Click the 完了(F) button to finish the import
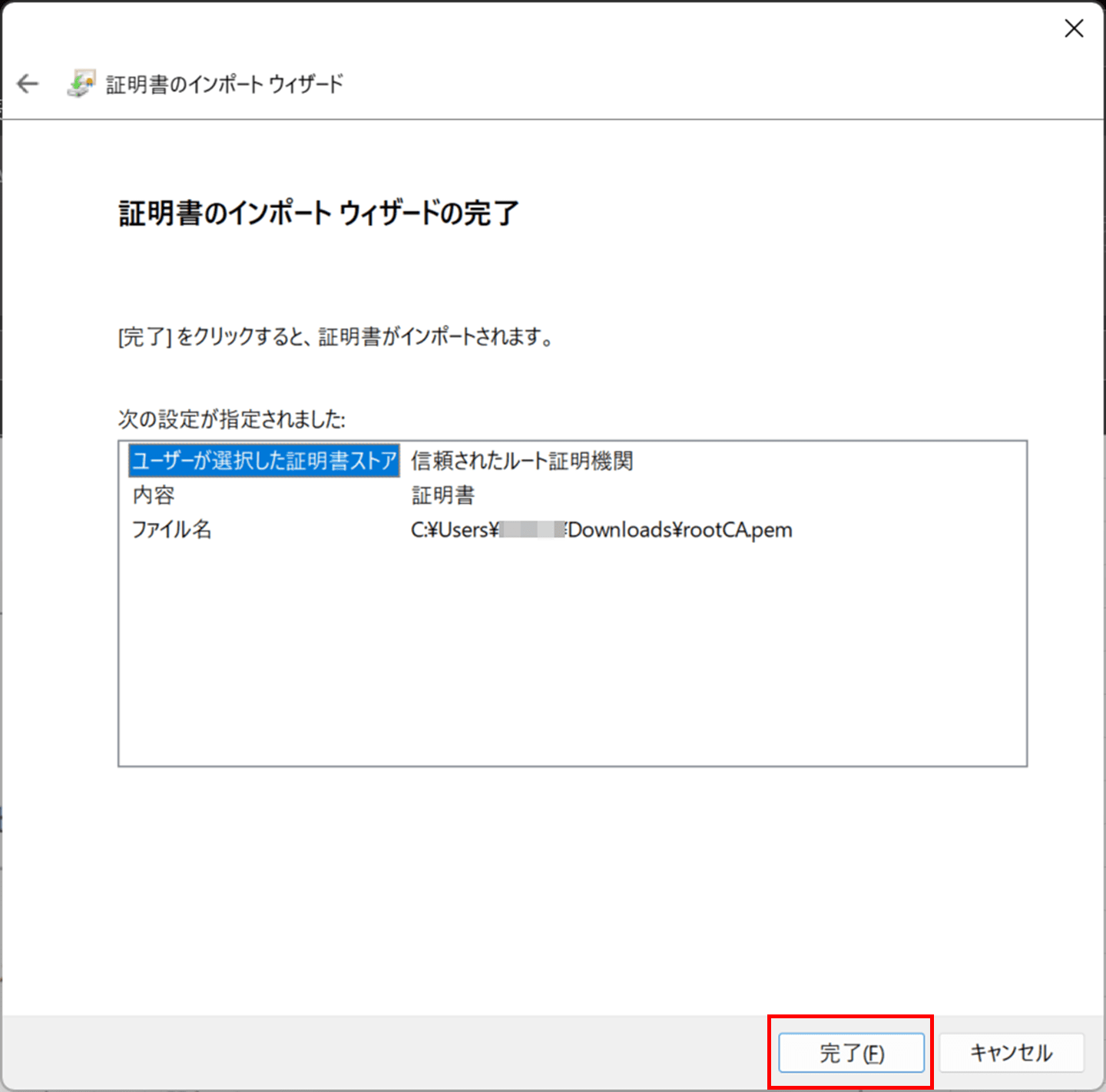The height and width of the screenshot is (1092, 1106). pyautogui.click(x=851, y=1053)
